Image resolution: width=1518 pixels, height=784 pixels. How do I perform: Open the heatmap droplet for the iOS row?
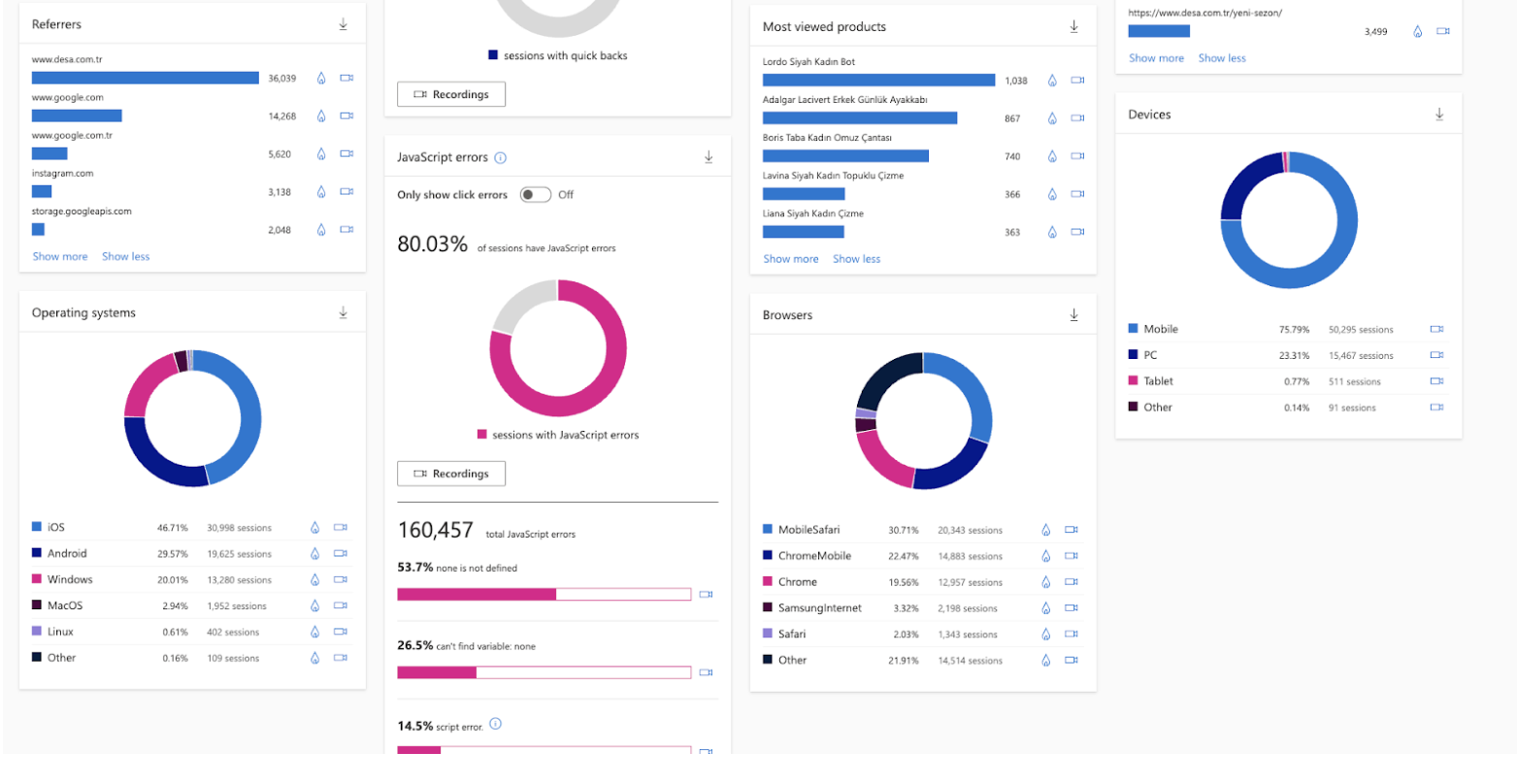(x=313, y=527)
